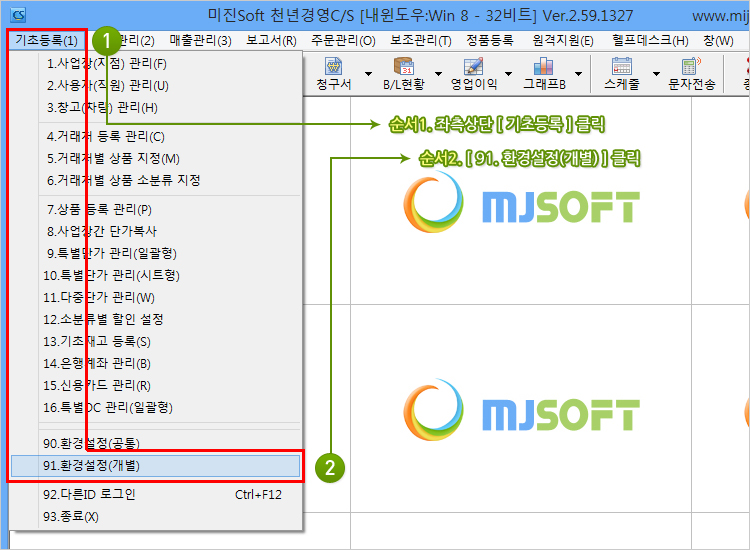This screenshot has width=750, height=550.
Task: Select 14.은행계좌 관리(B)
Action: pyautogui.click(x=156, y=363)
